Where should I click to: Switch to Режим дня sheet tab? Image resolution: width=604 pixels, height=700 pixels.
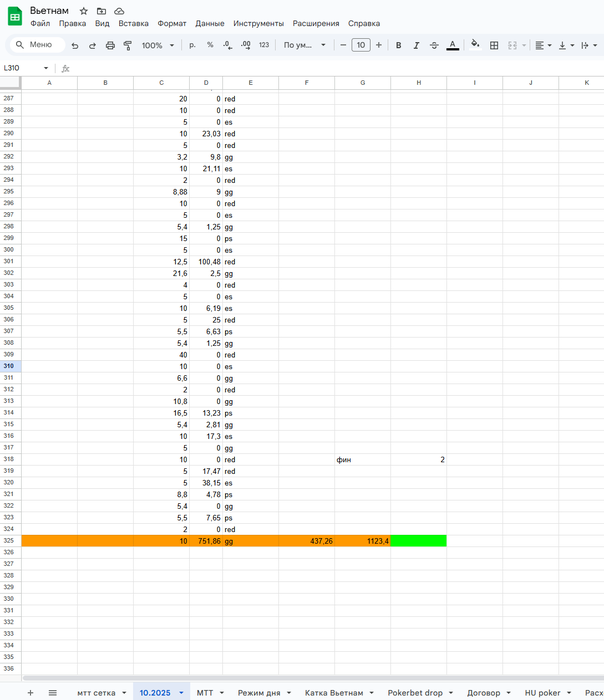259,693
